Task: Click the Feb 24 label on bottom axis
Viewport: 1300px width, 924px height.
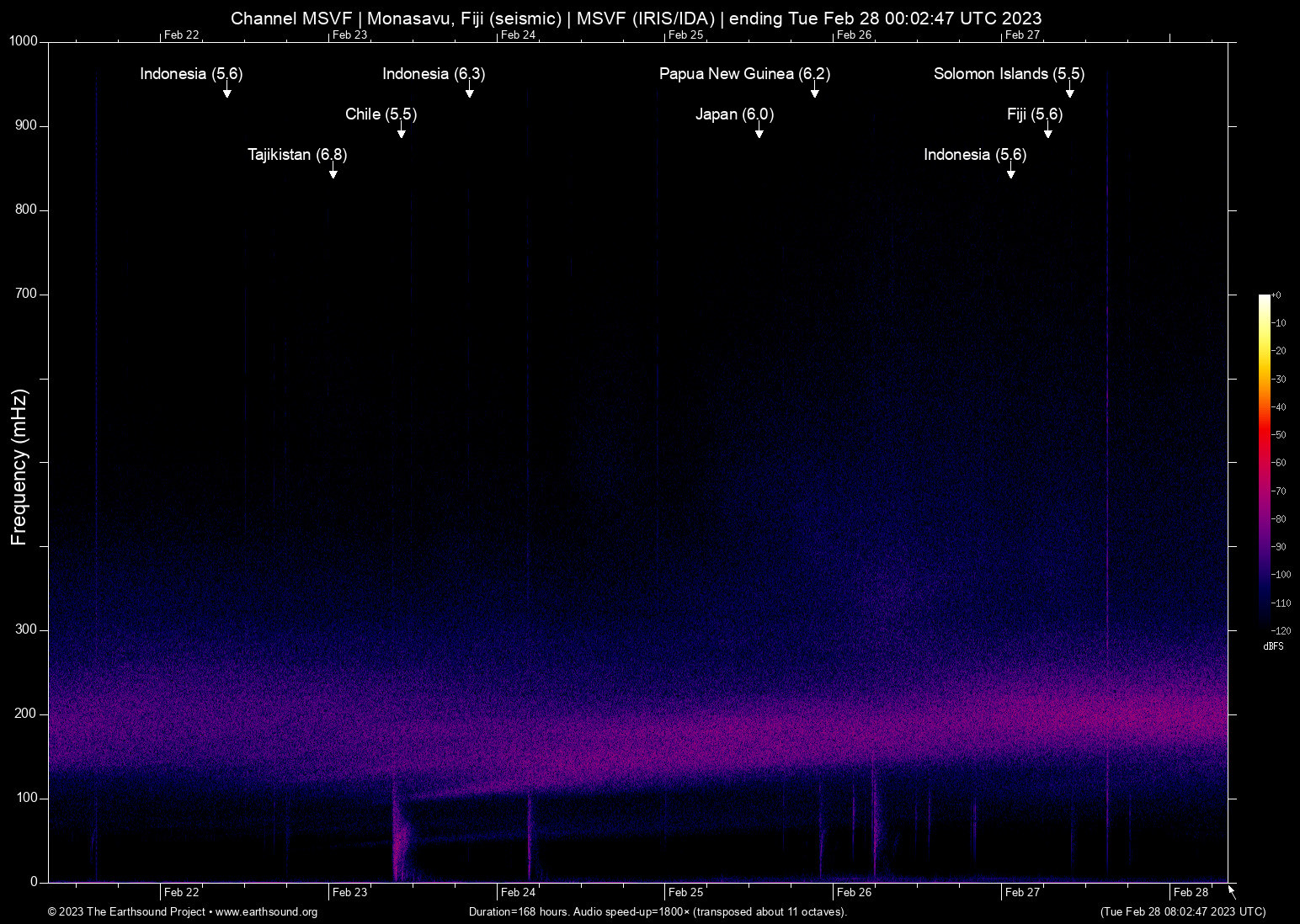Action: tap(518, 892)
